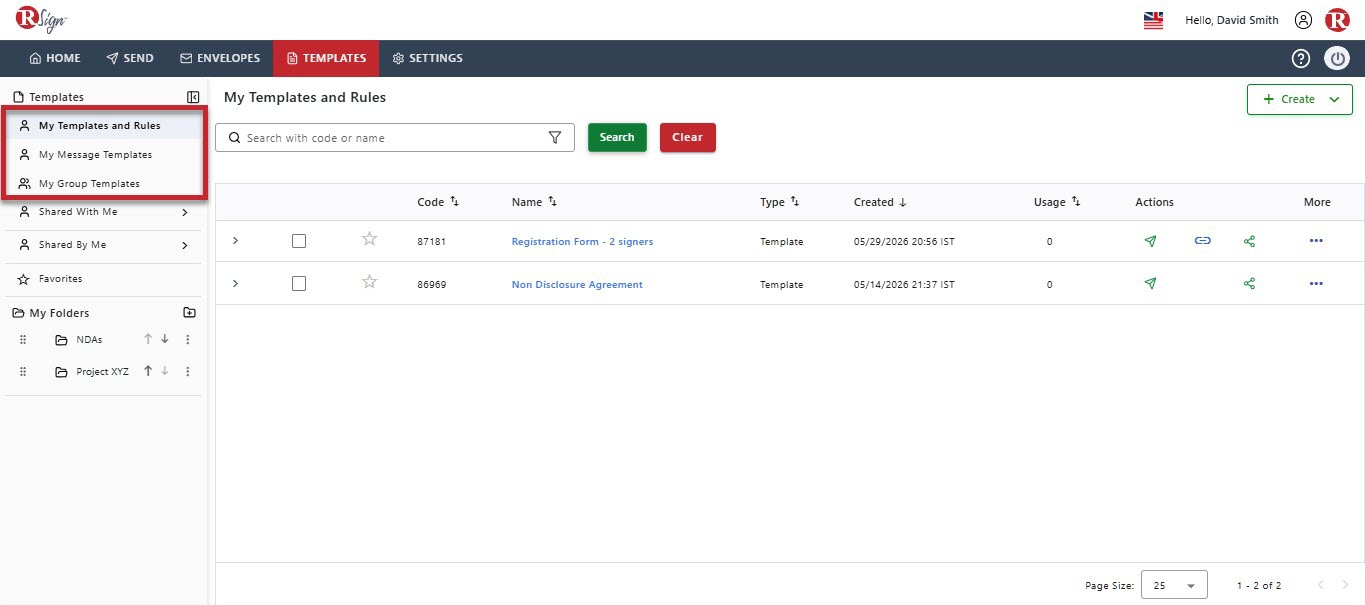Check the box for Non Disclosure Agreement
The height and width of the screenshot is (605, 1365).
(x=299, y=284)
